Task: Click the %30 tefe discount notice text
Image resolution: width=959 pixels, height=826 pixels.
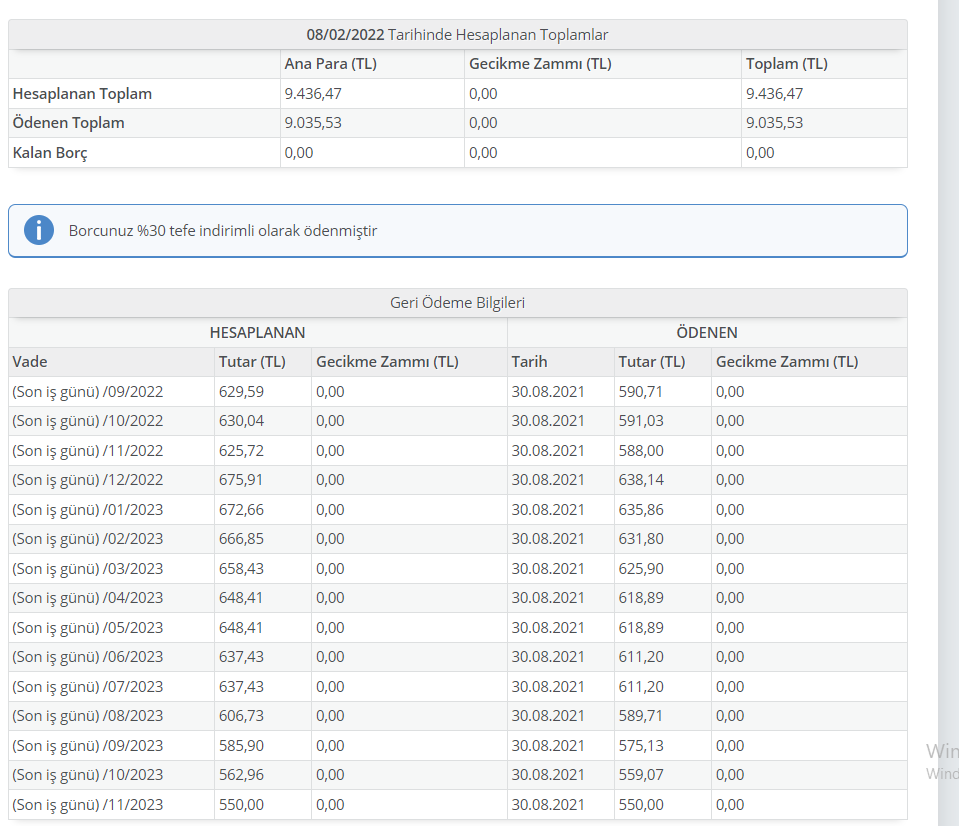Action: pos(223,230)
